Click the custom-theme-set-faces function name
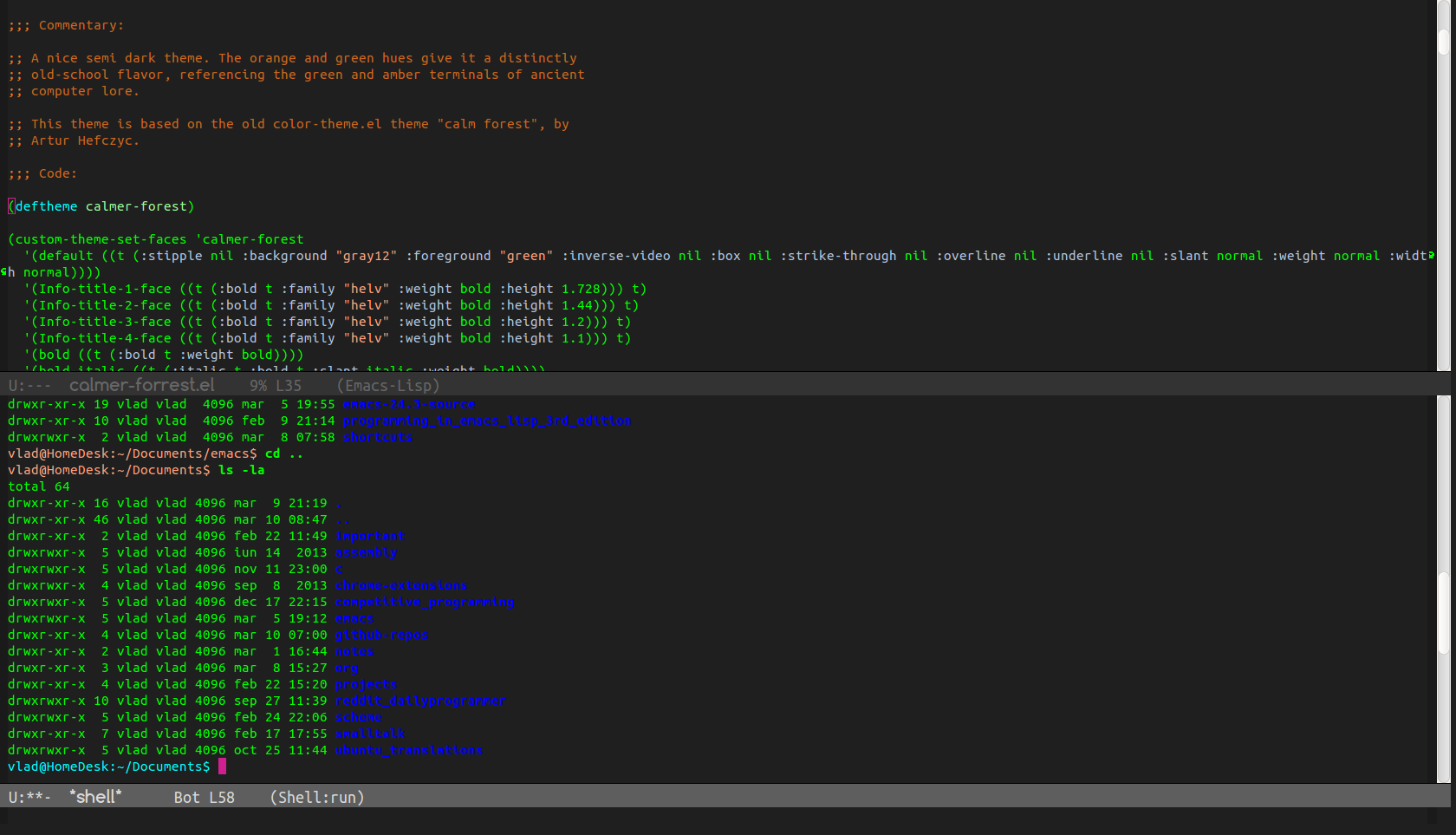The width and height of the screenshot is (1456, 835). (101, 239)
